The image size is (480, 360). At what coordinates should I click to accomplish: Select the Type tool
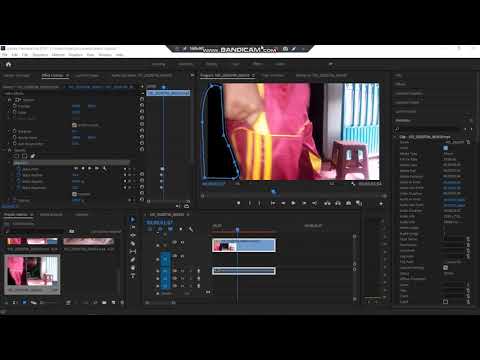133,275
